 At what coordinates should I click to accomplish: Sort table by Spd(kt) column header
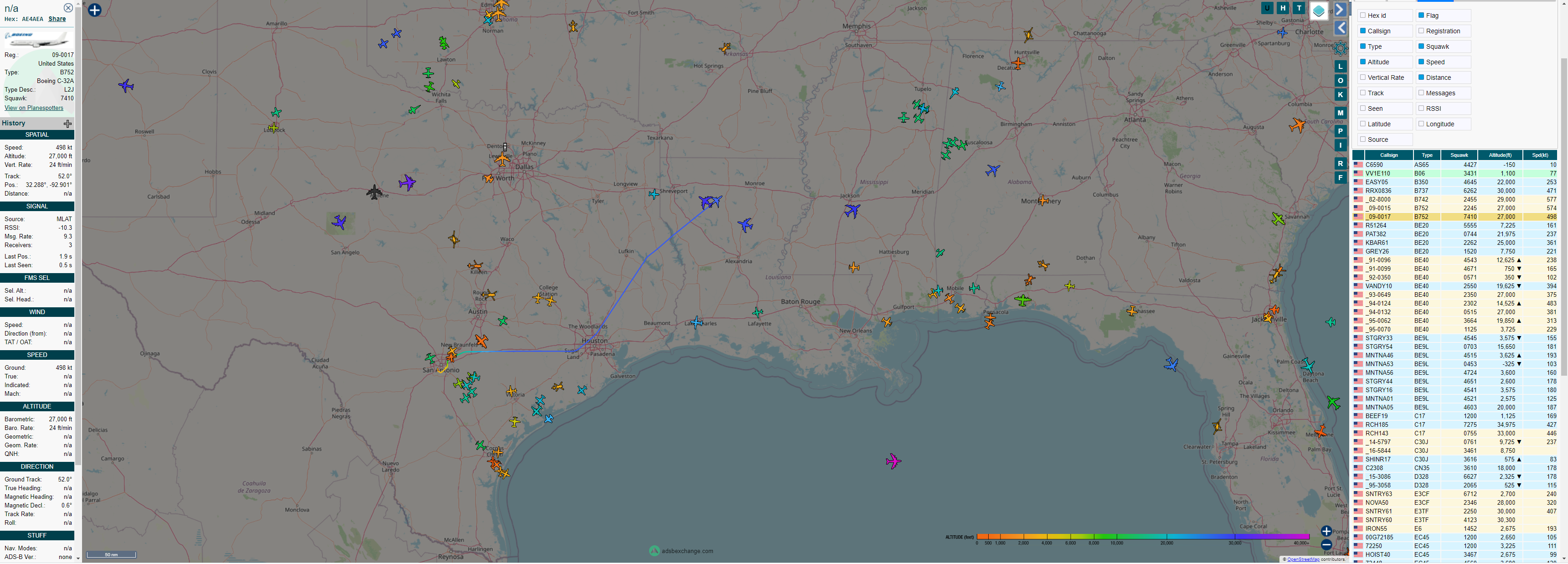tap(1540, 155)
